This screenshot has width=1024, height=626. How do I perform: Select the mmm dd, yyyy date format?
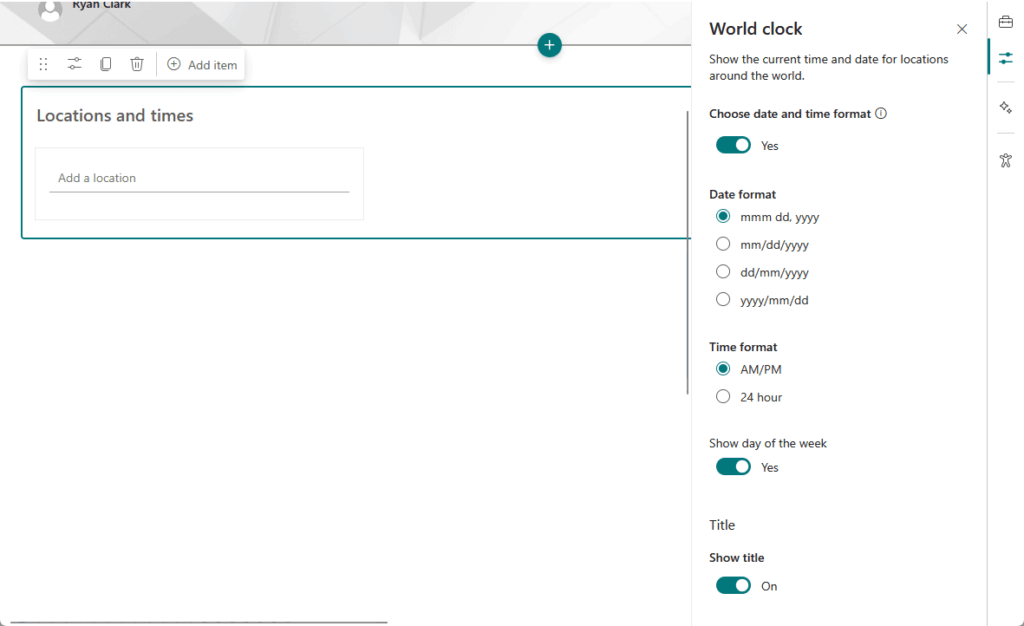(x=723, y=216)
